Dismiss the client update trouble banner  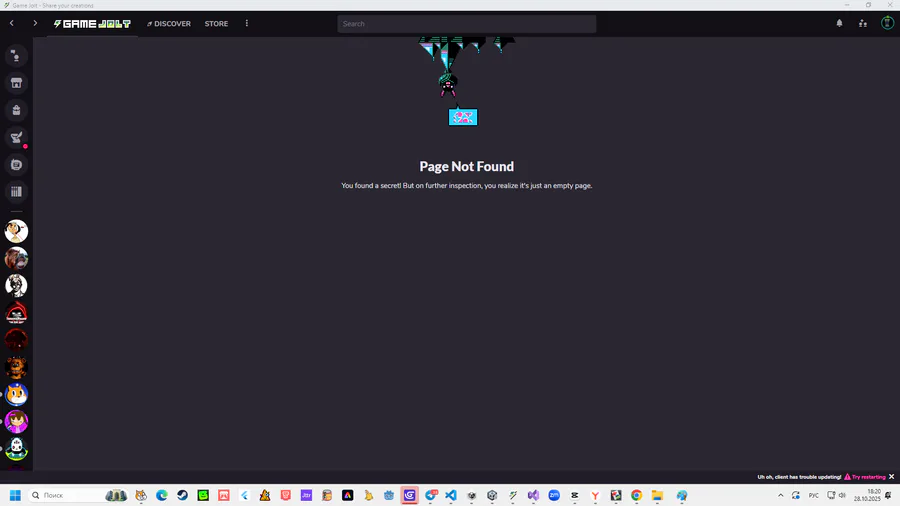point(891,477)
